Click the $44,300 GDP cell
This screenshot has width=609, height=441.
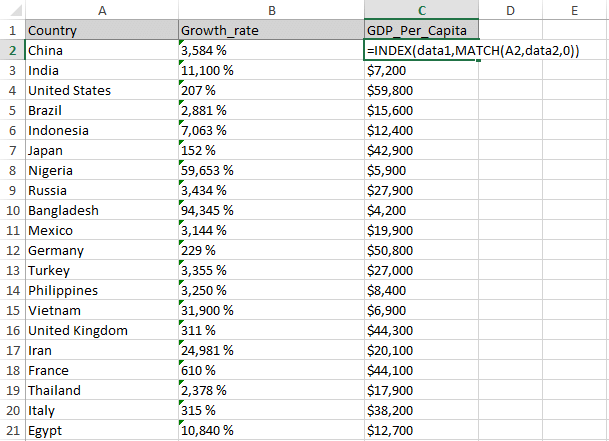421,330
